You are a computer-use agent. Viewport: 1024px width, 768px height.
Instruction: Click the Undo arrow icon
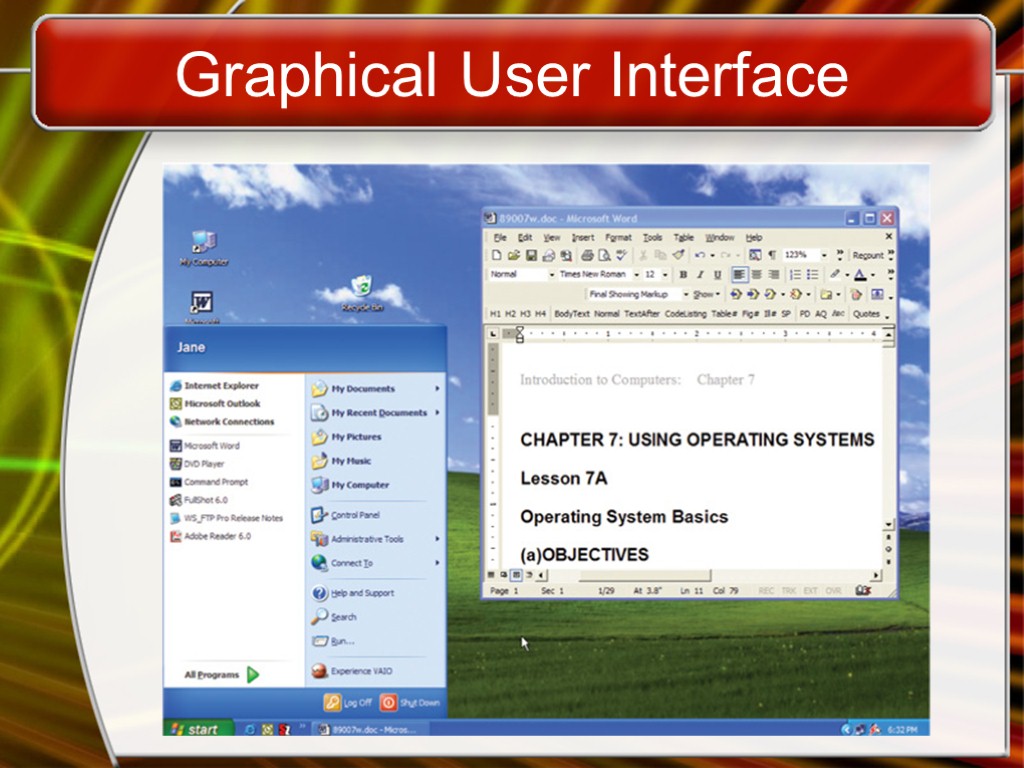[700, 255]
